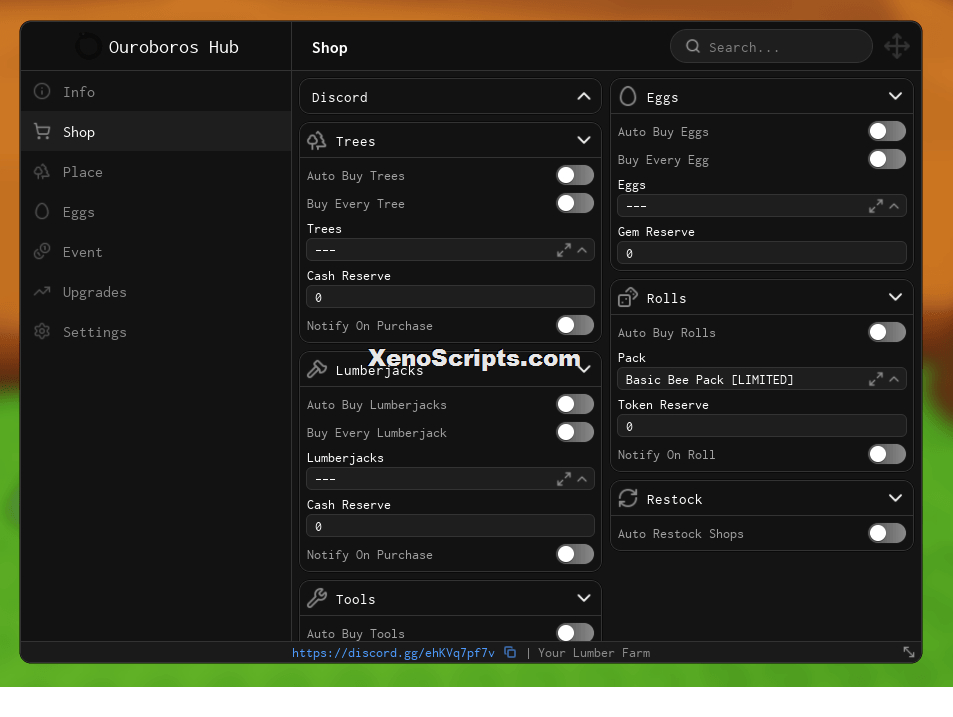Viewport: 953px width, 717px height.
Task: Click the Place sidebar tree icon
Action: point(42,171)
